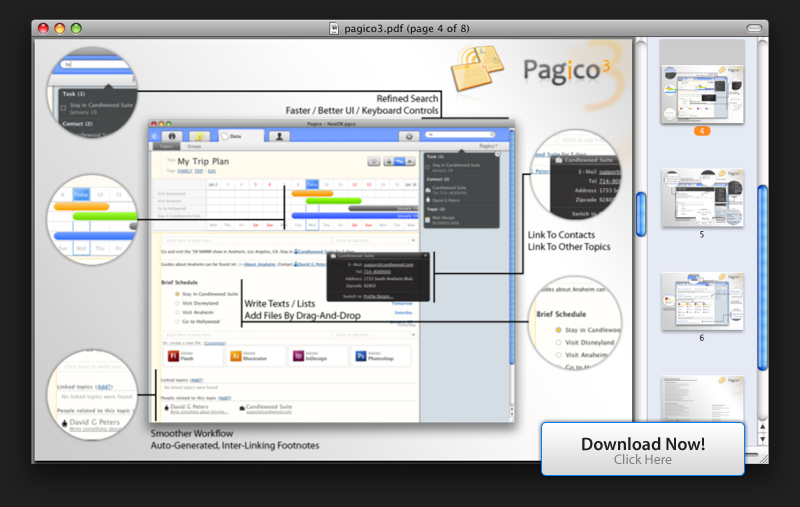Click the Edit tags link
The image size is (800, 507).
click(212, 171)
